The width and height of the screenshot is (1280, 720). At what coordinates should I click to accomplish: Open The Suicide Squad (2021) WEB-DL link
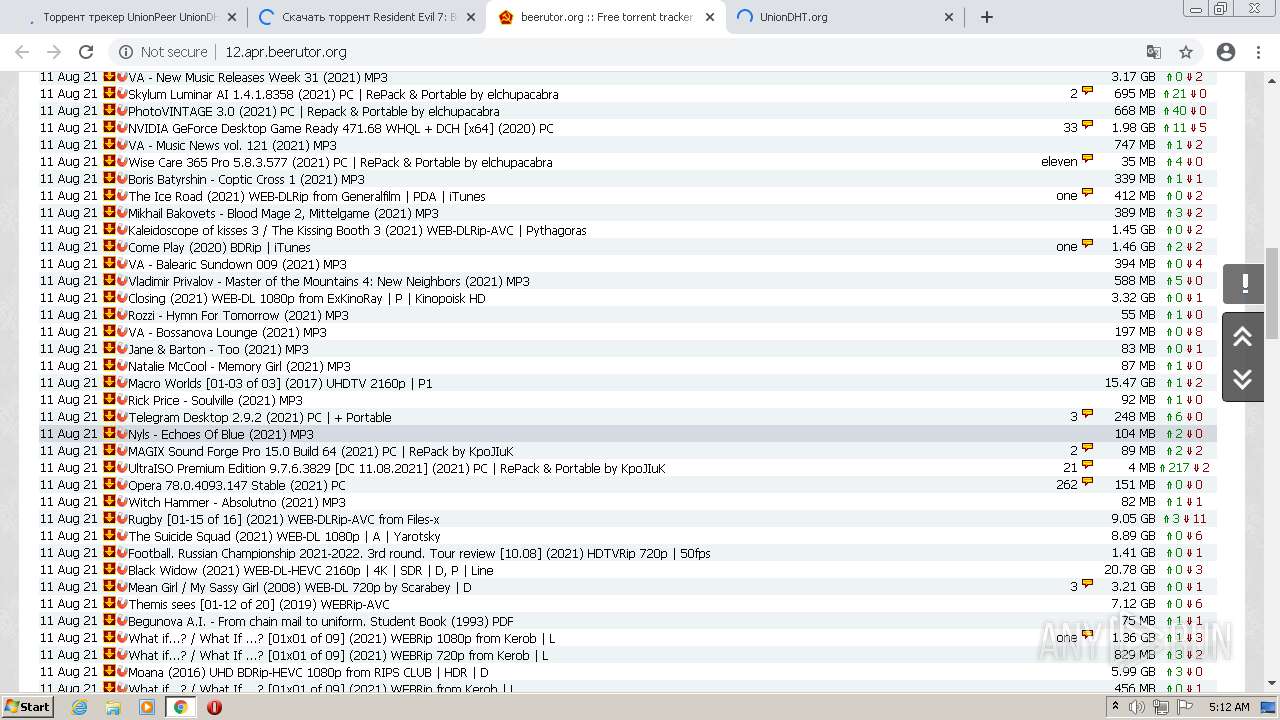[x=284, y=536]
